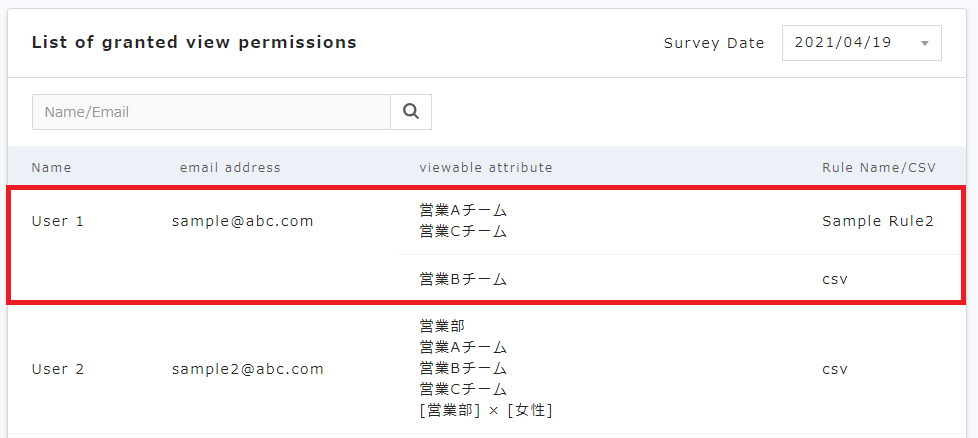Click the Sample Rule2 rule name
This screenshot has width=978, height=438.
pos(877,221)
